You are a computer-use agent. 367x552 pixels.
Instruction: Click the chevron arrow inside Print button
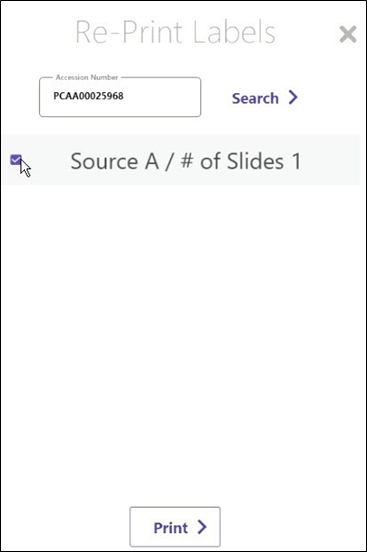tap(202, 527)
